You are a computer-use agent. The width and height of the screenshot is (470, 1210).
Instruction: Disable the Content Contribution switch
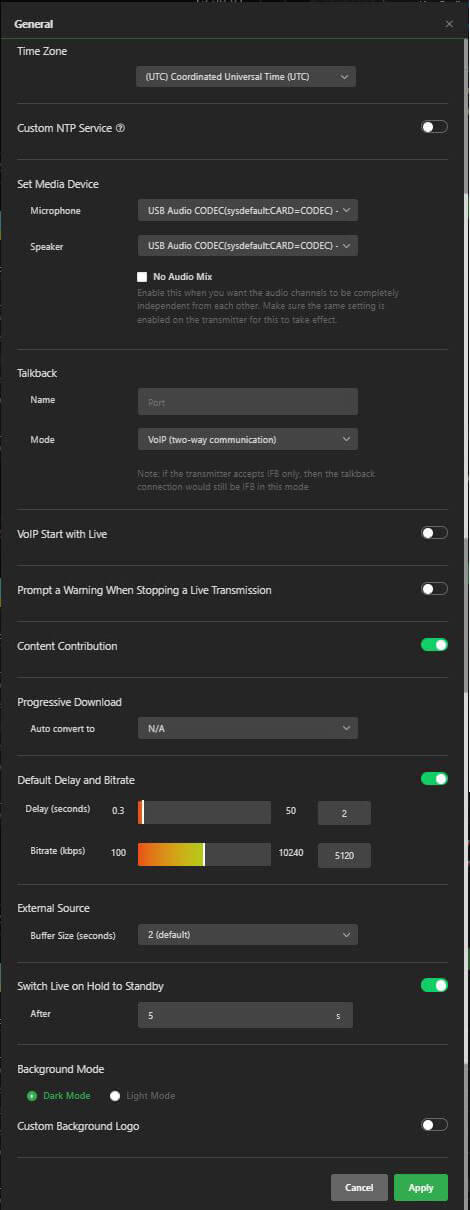434,645
